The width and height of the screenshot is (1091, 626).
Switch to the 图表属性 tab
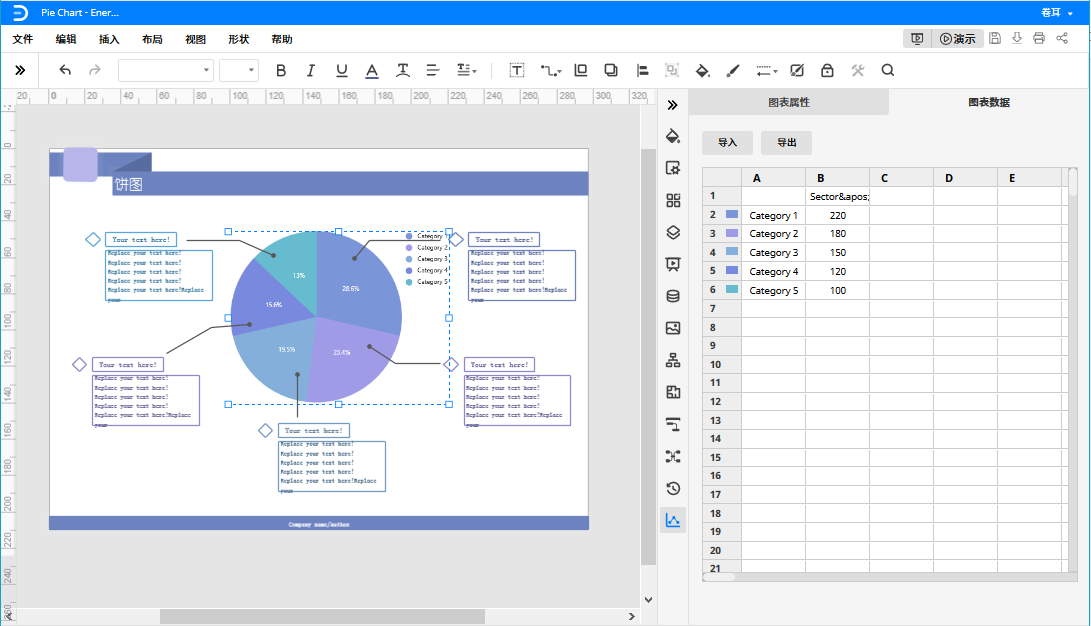point(788,102)
